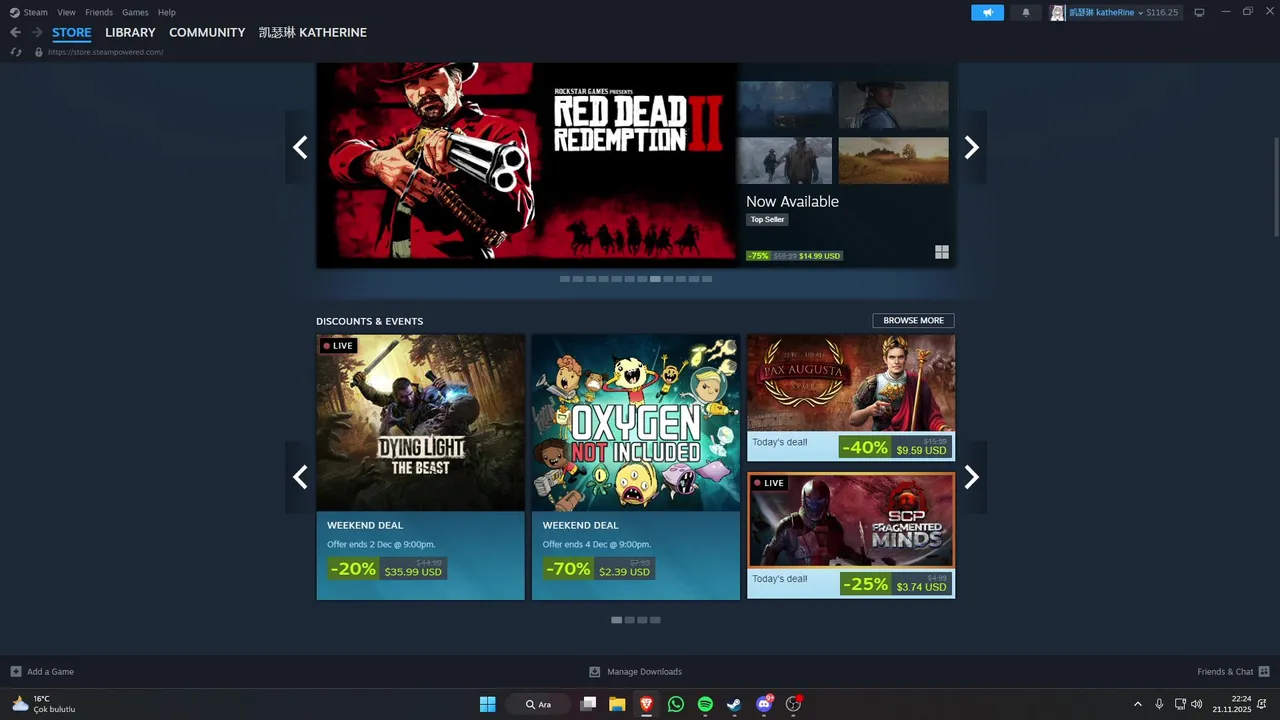The width and height of the screenshot is (1280, 720).
Task: Open the SCP Fragmented Minds deal
Action: point(851,535)
